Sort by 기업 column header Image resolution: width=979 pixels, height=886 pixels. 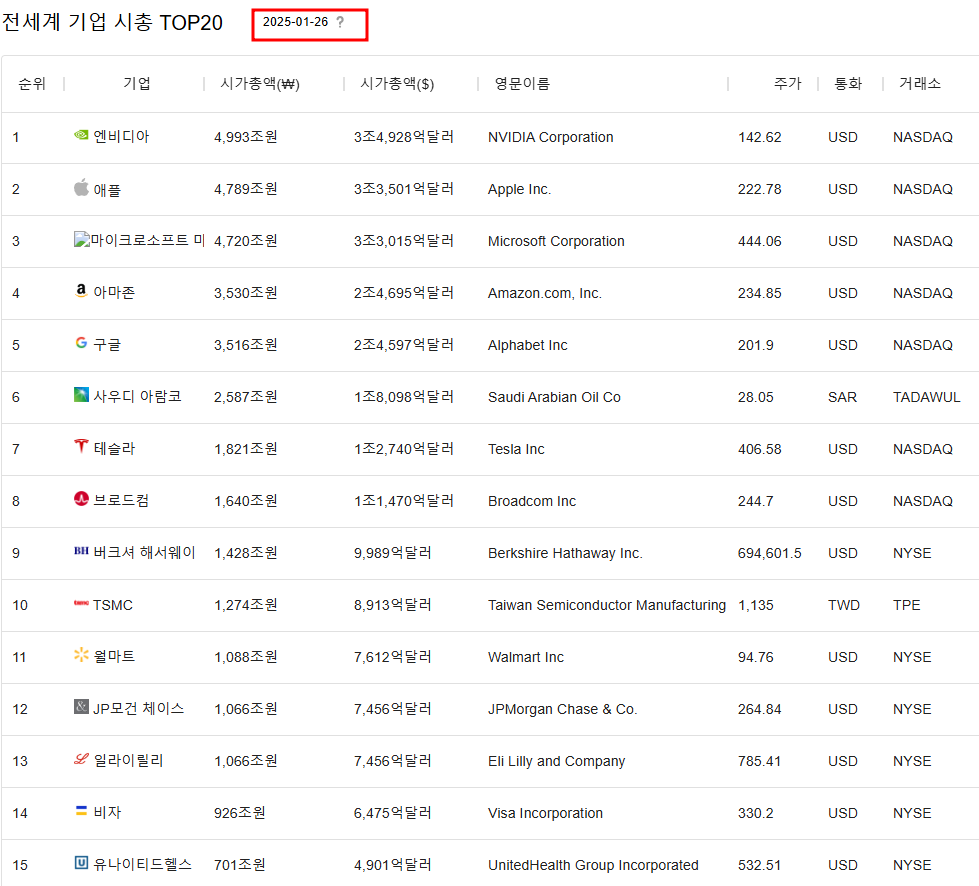137,84
